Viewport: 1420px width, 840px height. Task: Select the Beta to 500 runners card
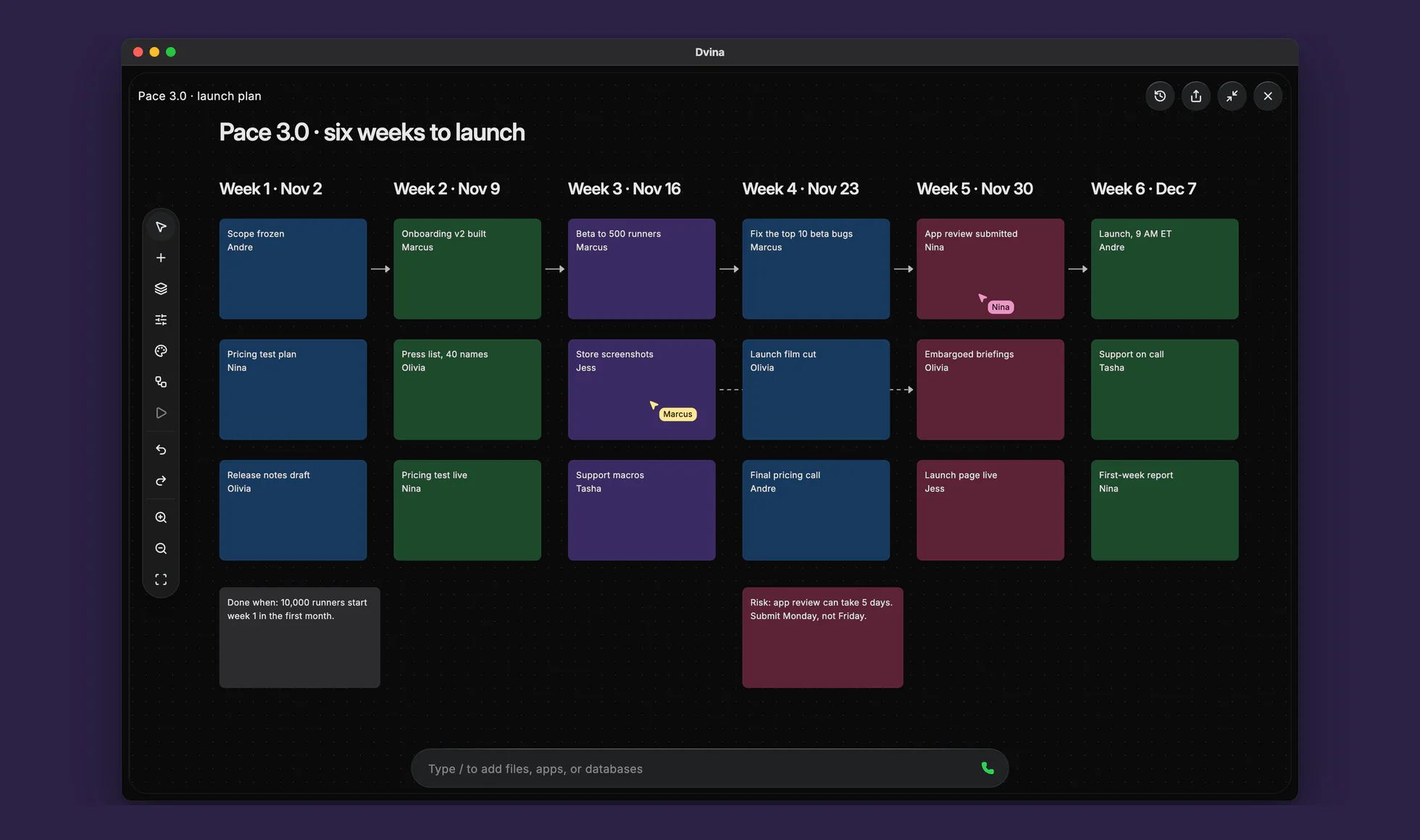pos(642,269)
